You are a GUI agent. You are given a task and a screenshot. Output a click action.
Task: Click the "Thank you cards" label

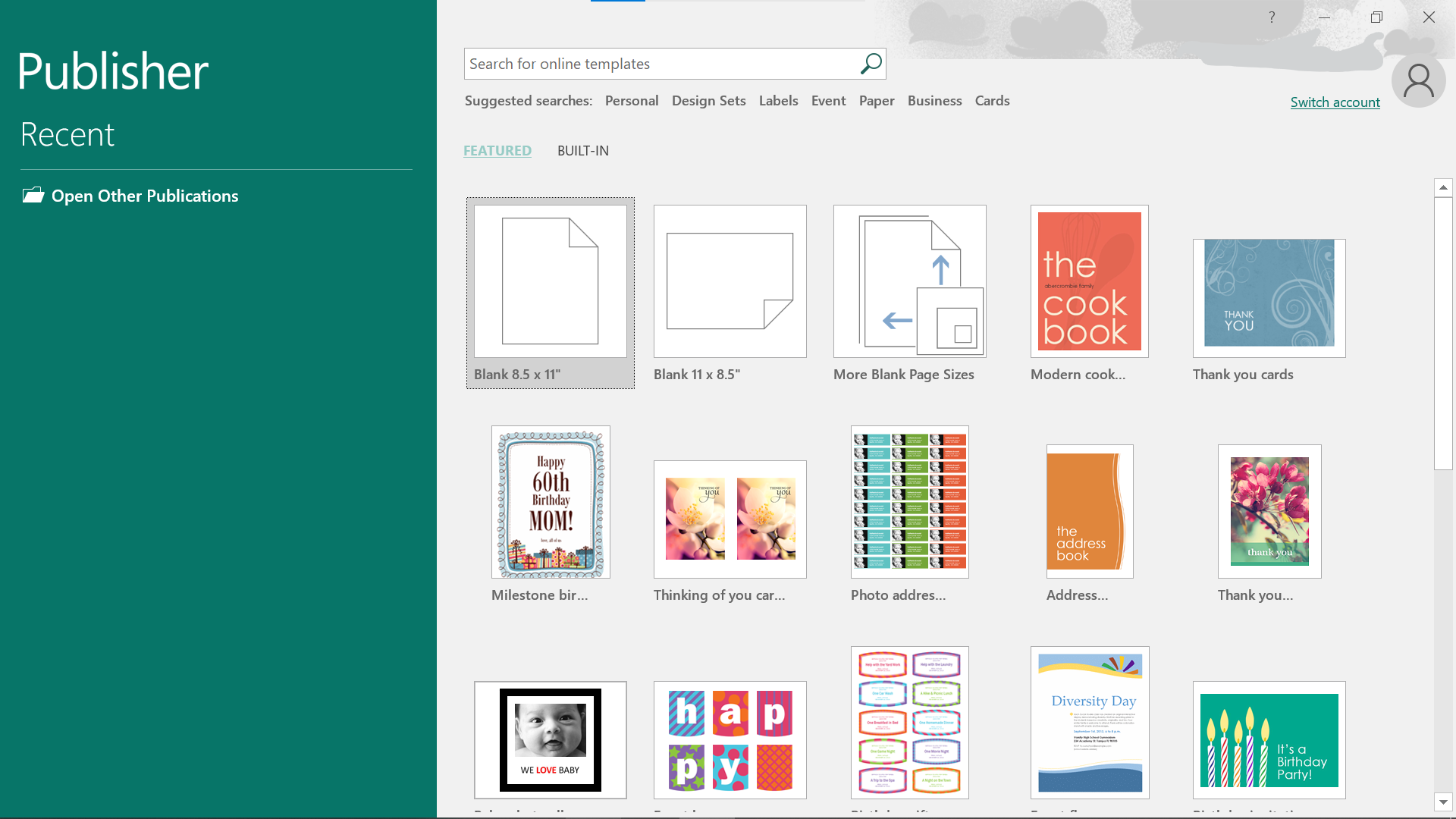1243,375
